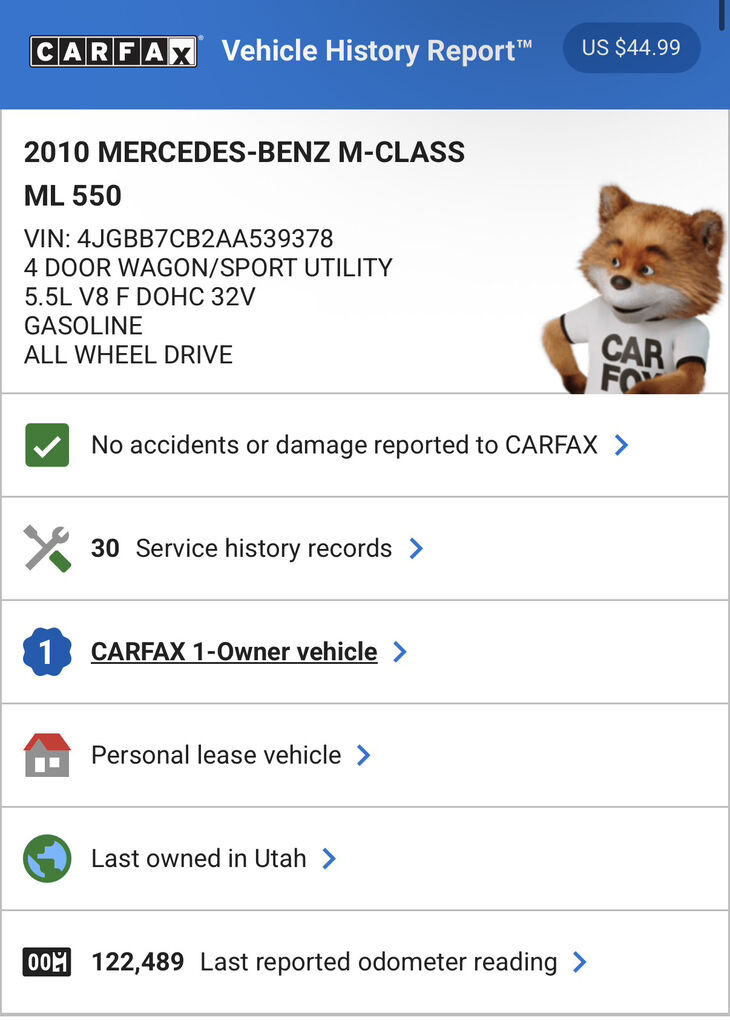Expand the personal lease vehicle chevron
The height and width of the screenshot is (1020, 730).
(364, 755)
